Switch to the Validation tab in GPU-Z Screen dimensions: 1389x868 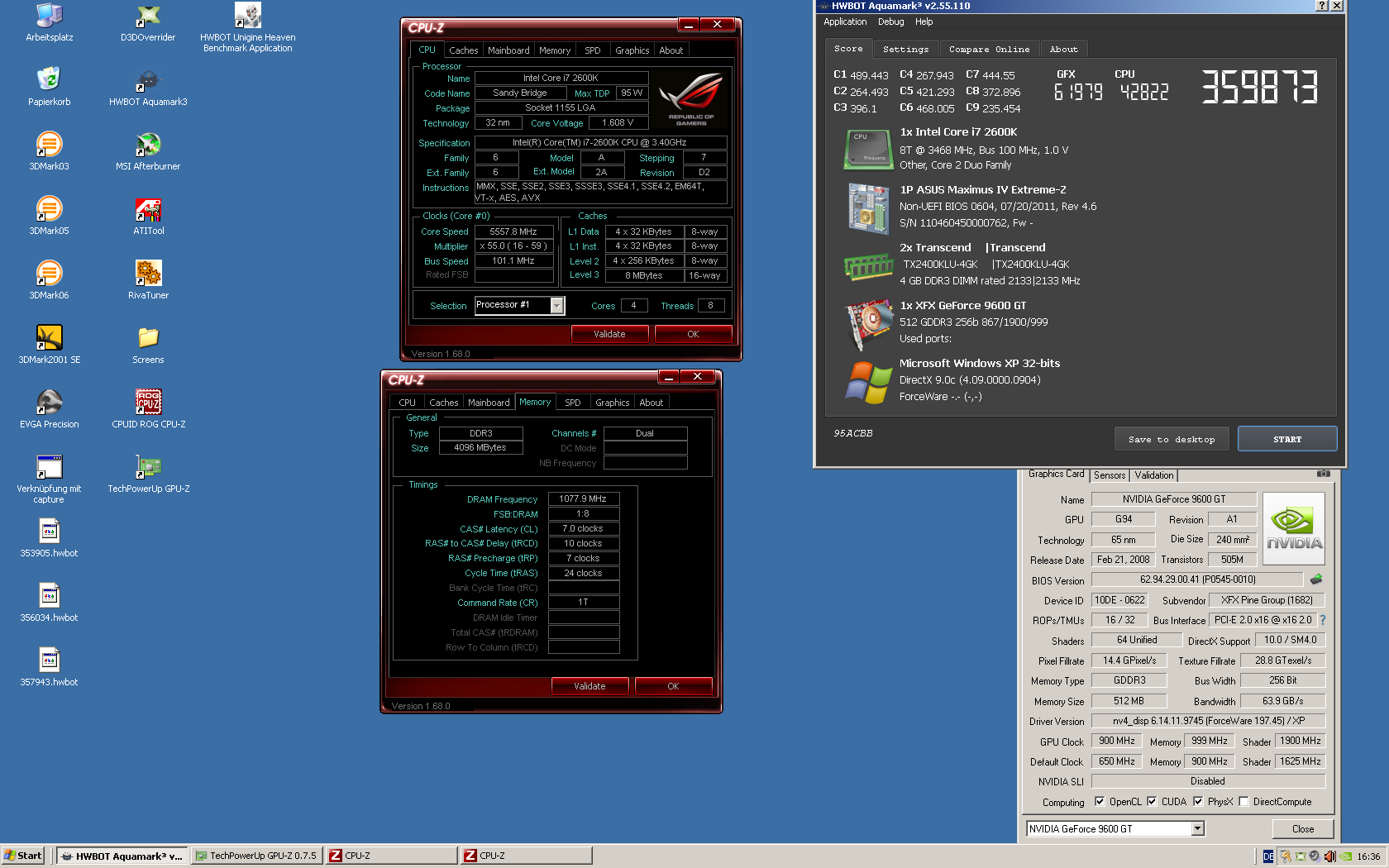coord(1153,475)
